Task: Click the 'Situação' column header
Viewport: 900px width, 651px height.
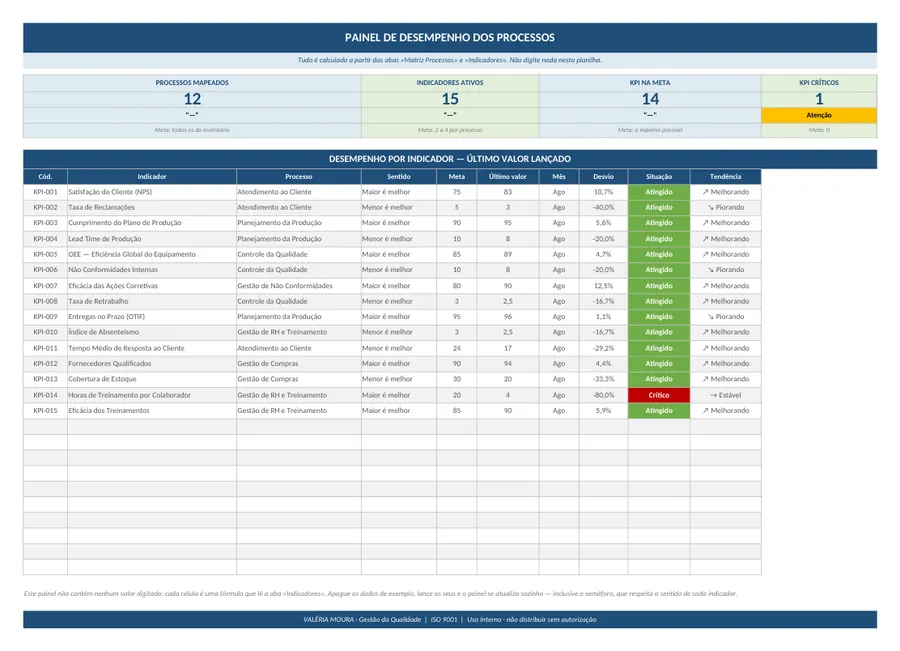Action: [659, 176]
